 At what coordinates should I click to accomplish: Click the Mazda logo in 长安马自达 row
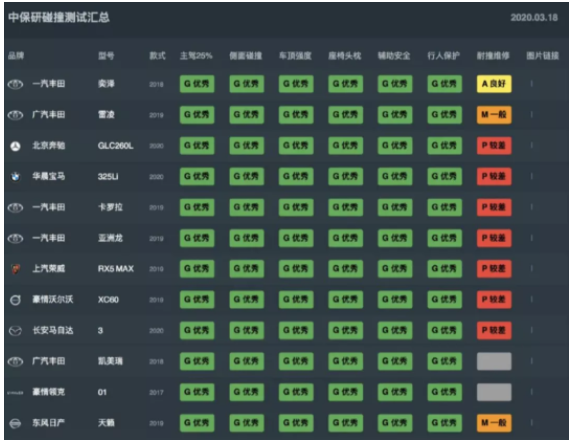[15, 331]
